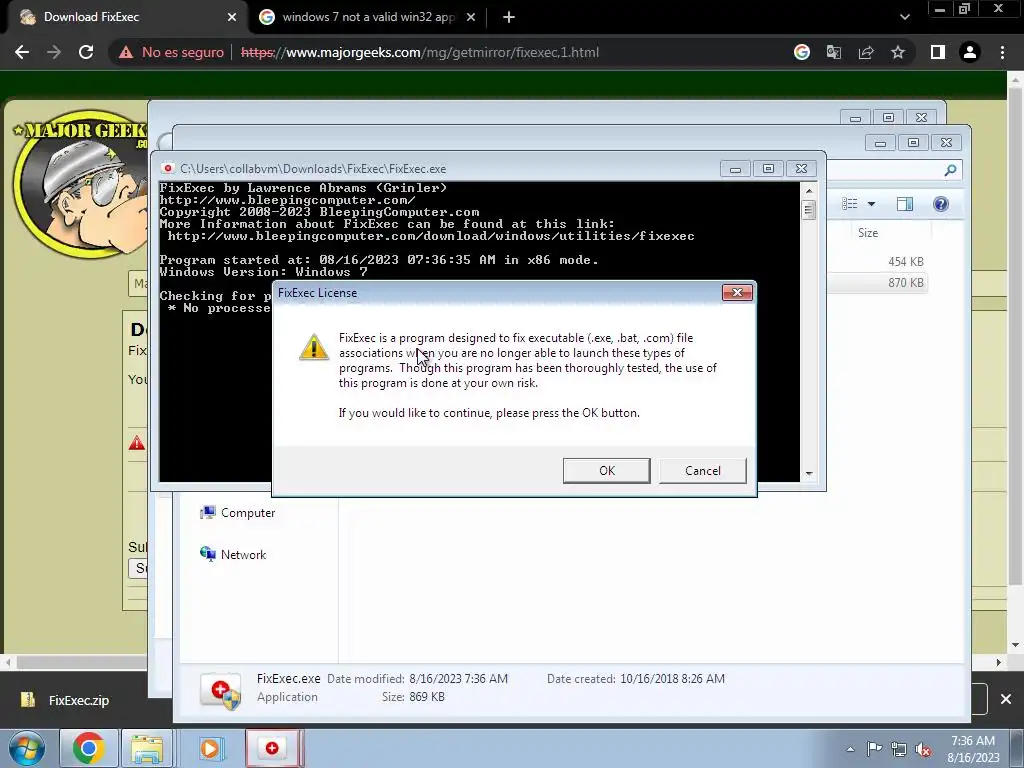Screen dimensions: 1024x768
Task: Open Chrome profile icon
Action: [970, 52]
